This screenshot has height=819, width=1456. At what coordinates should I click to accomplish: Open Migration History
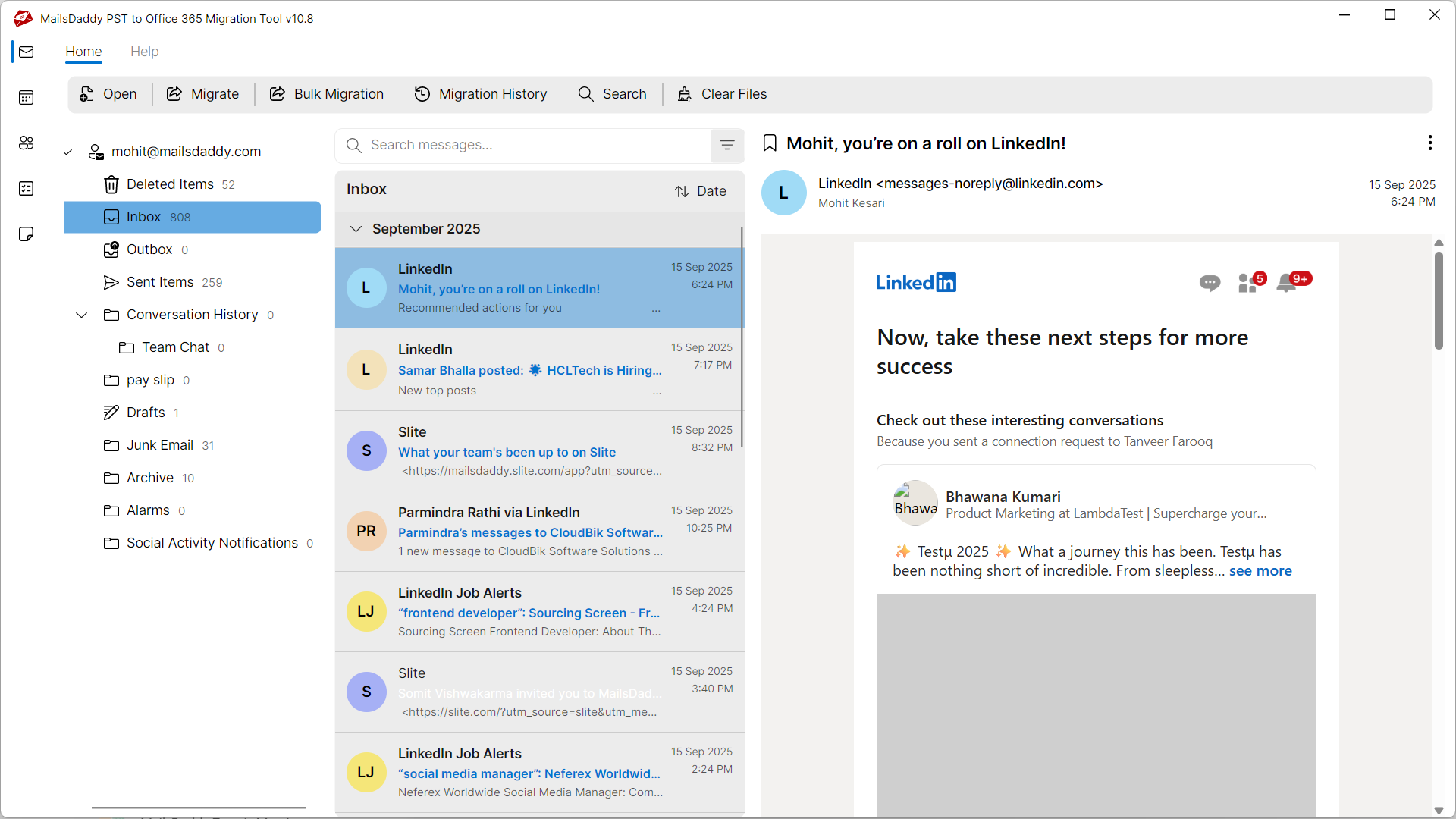coord(481,94)
